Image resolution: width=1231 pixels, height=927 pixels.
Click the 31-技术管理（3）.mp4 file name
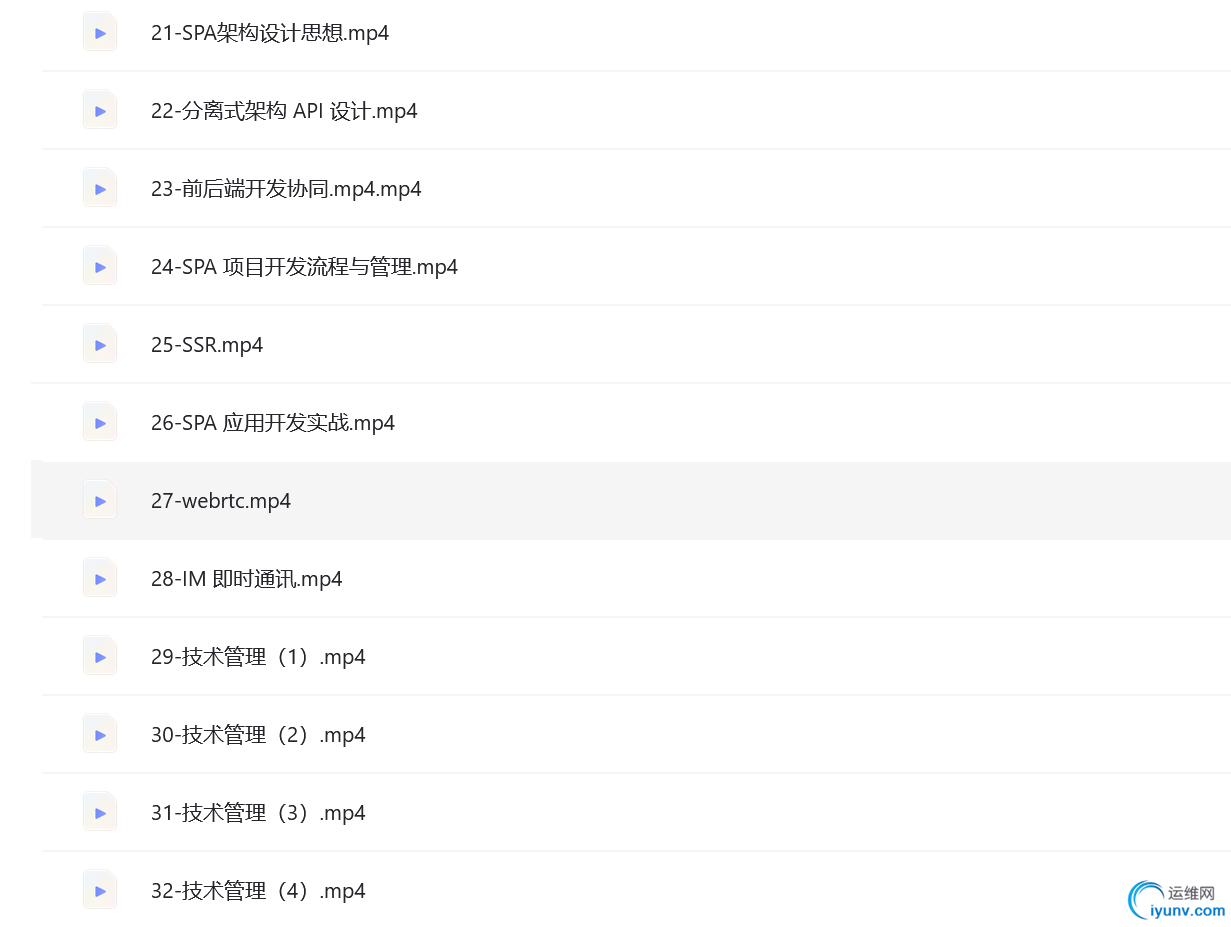tap(258, 813)
